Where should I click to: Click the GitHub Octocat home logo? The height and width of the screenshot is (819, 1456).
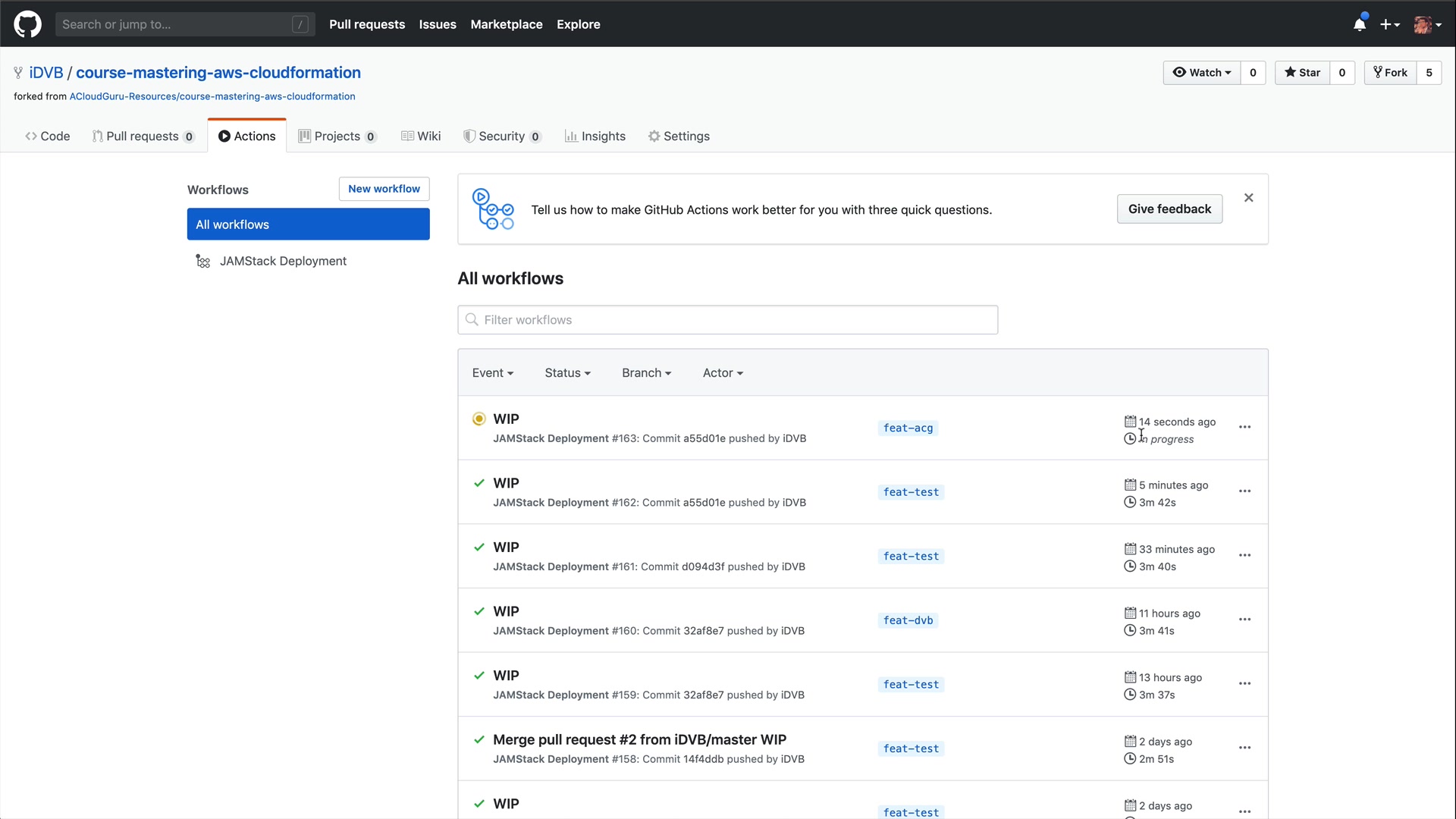[27, 24]
